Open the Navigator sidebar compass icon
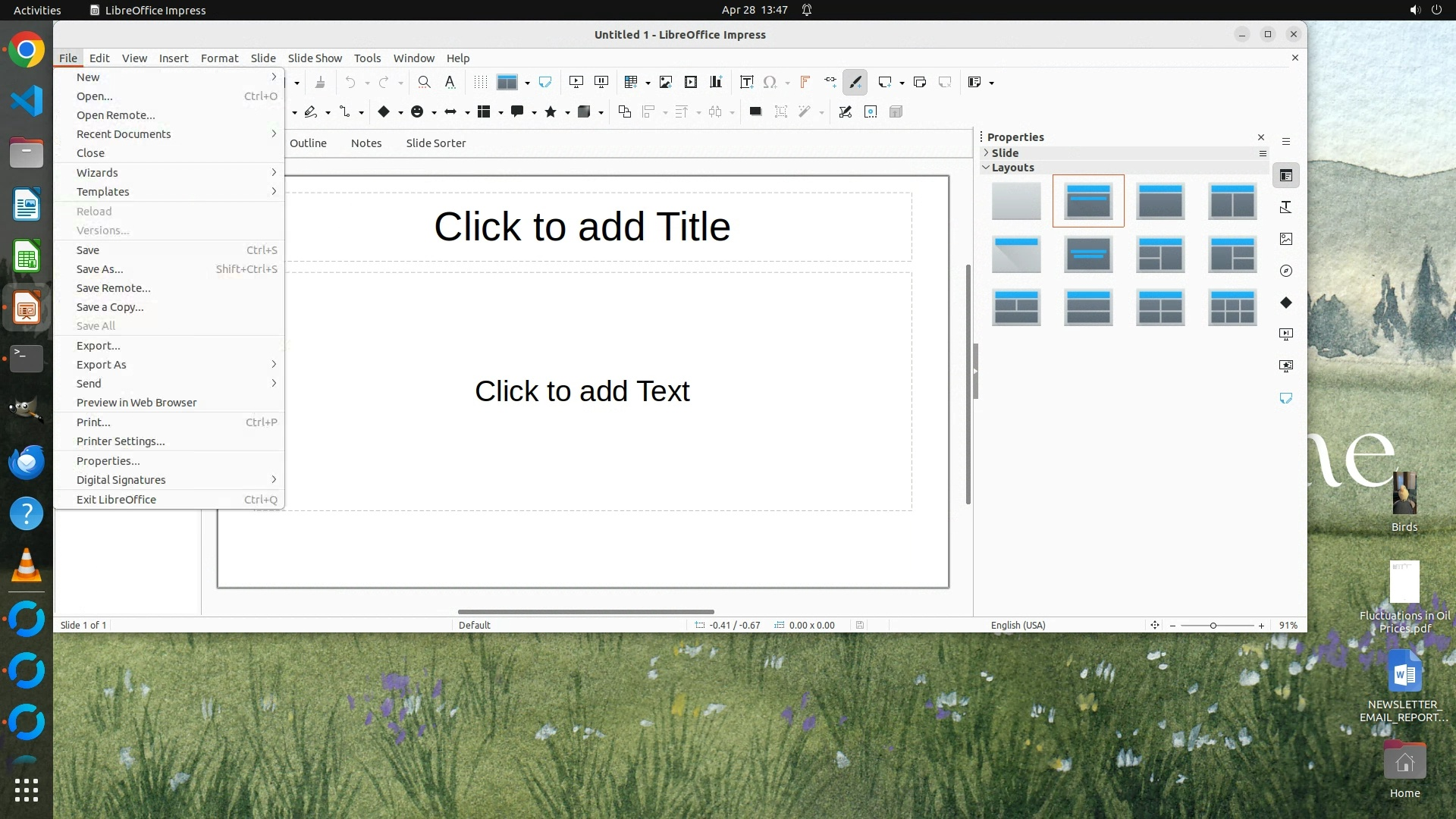Viewport: 1456px width, 819px height. coord(1286,271)
